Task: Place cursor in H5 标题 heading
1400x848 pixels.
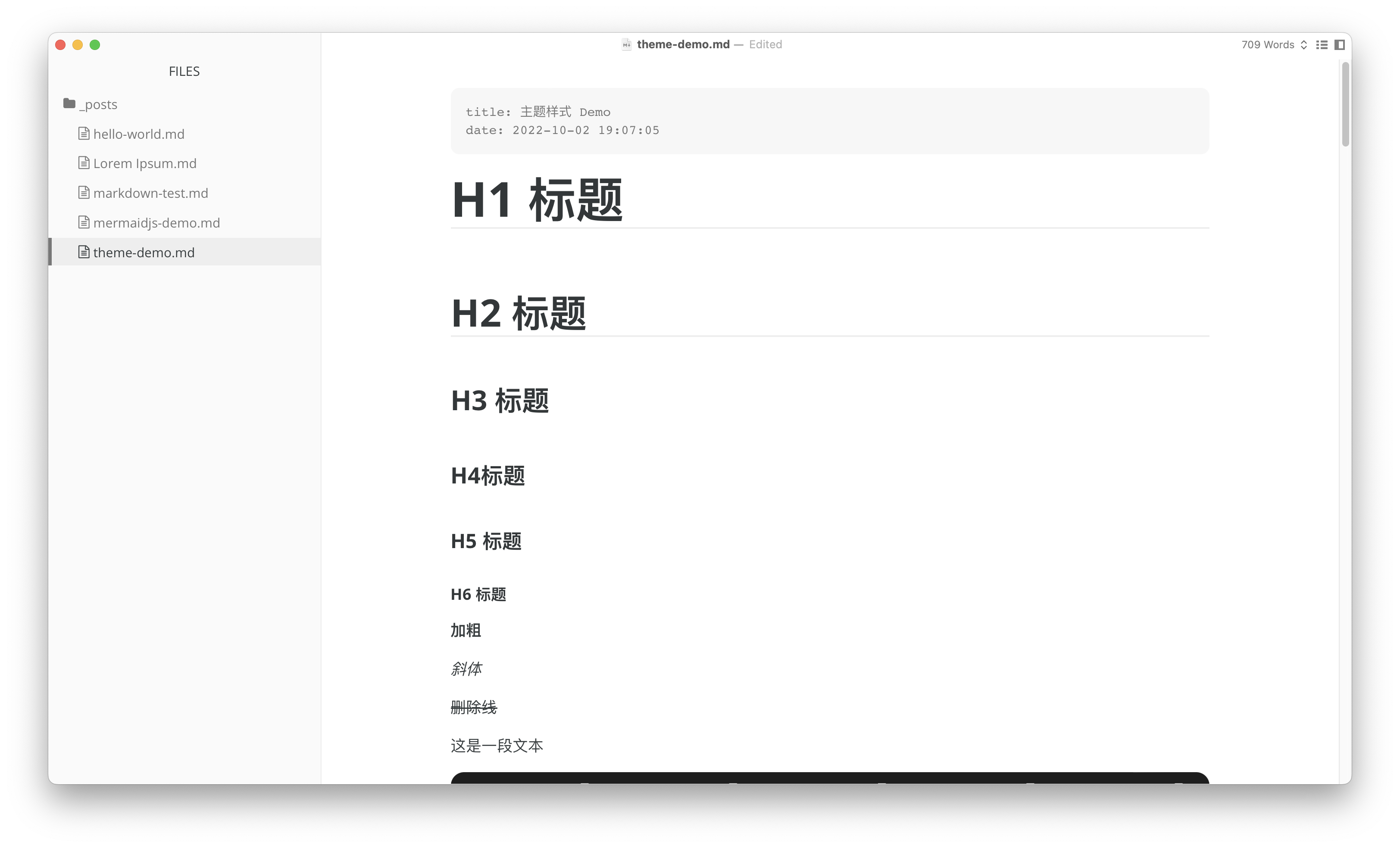Action: [486, 541]
